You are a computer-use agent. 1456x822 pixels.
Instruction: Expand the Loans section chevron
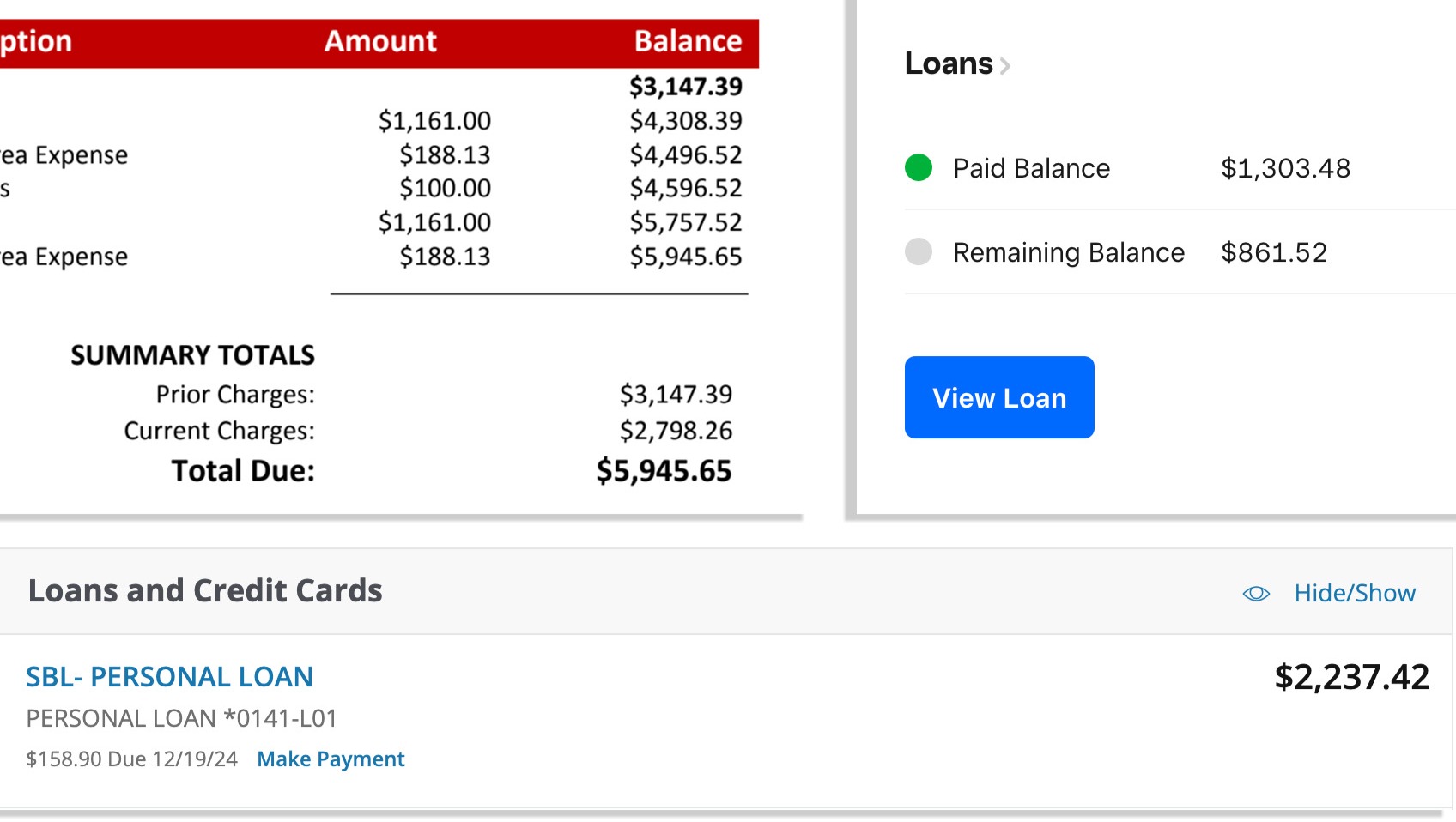[x=1005, y=65]
